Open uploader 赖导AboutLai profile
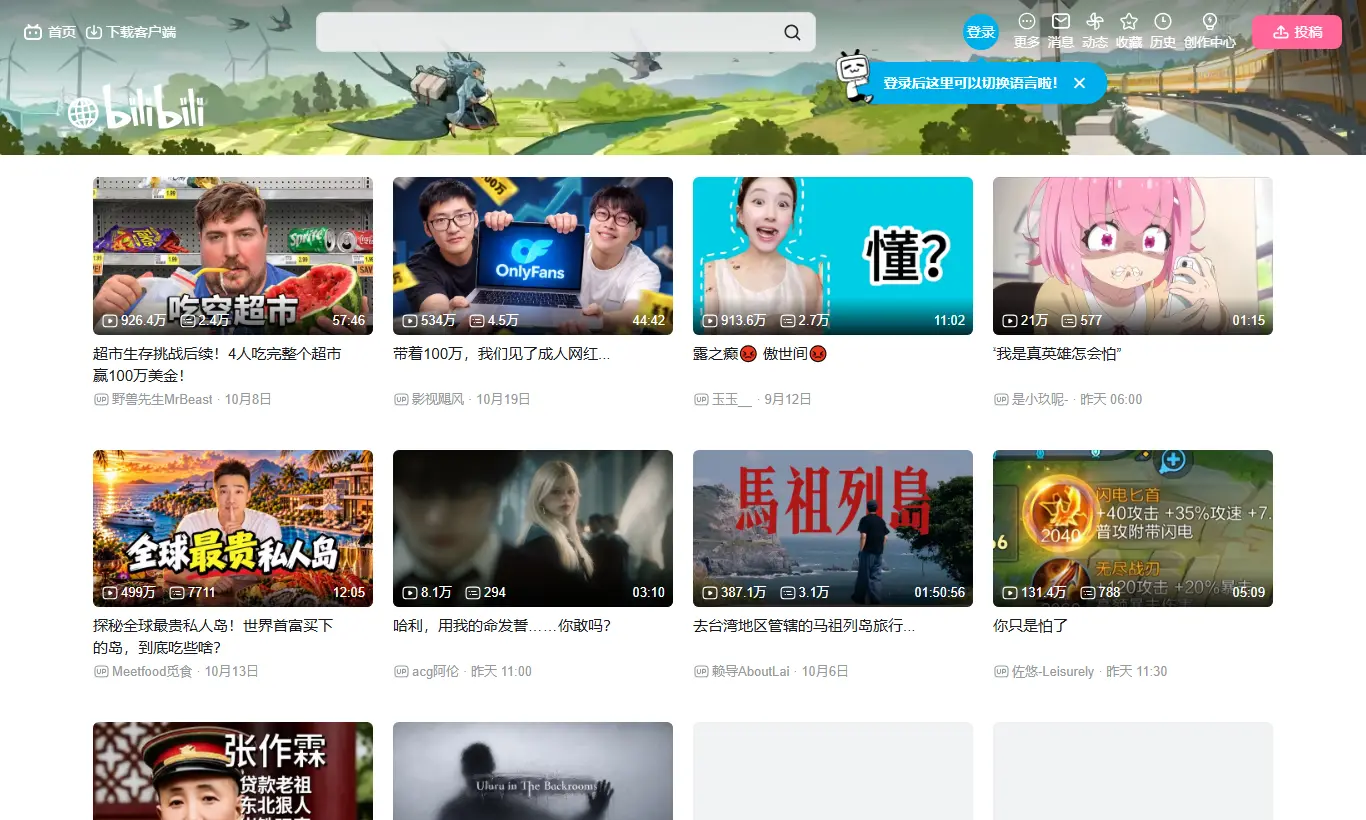The height and width of the screenshot is (820, 1366). pos(750,671)
